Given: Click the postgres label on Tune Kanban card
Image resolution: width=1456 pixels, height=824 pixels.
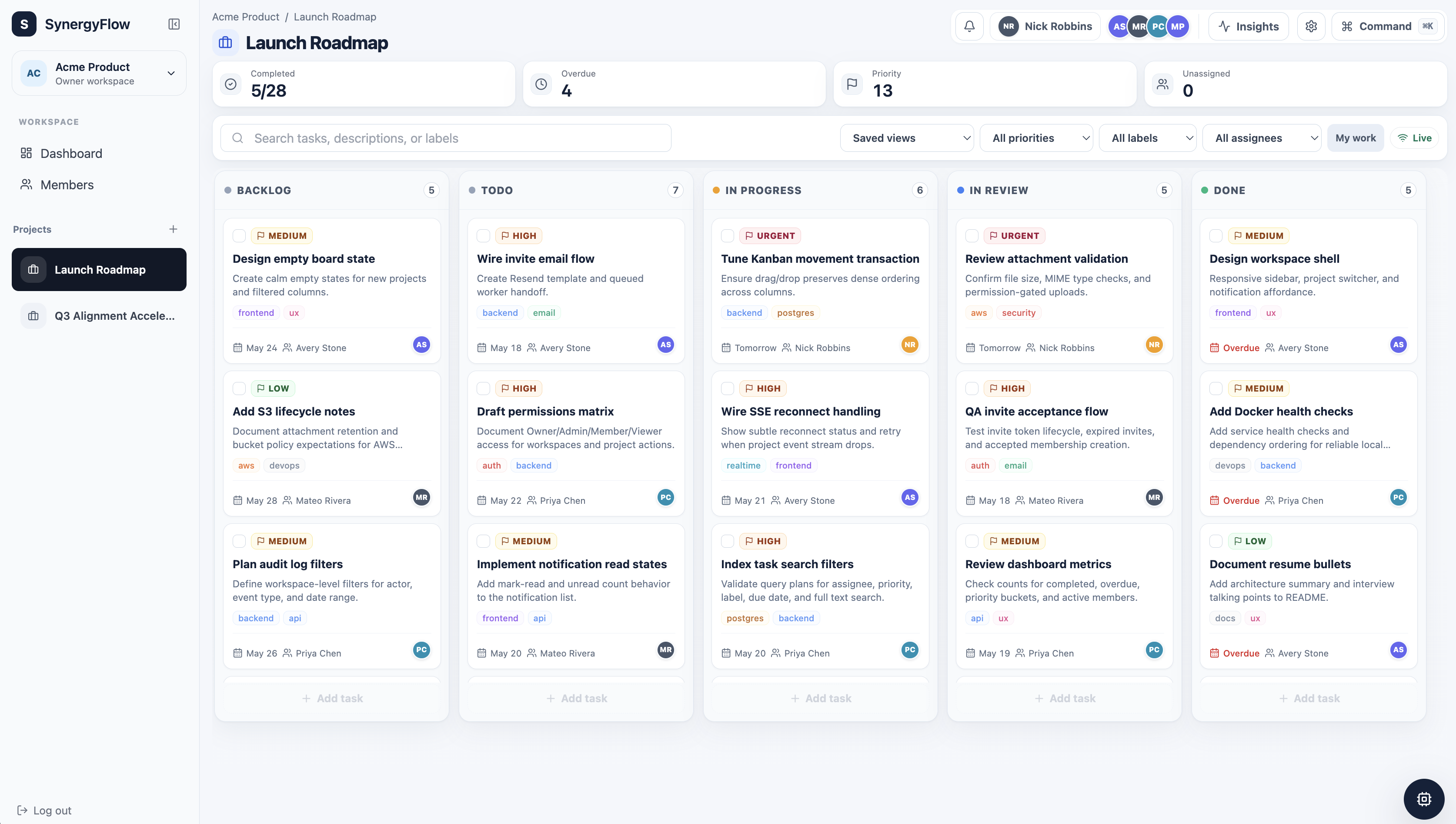Looking at the screenshot, I should click(x=795, y=313).
